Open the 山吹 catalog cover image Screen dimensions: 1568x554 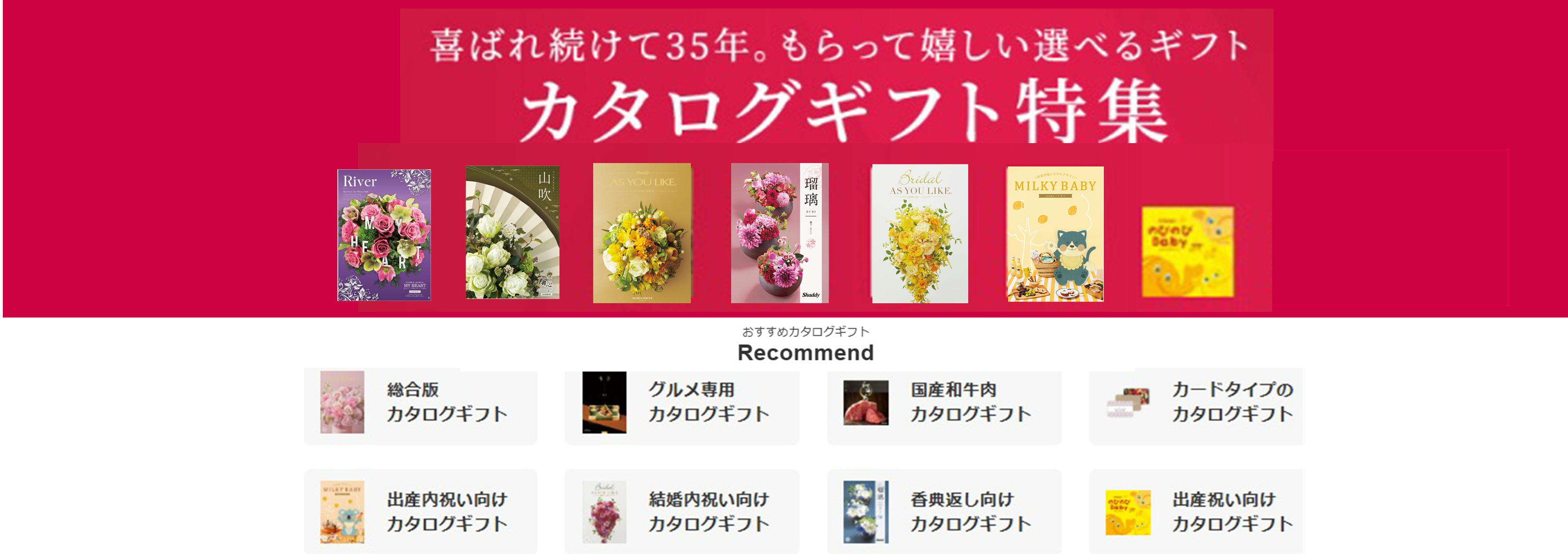coord(513,232)
